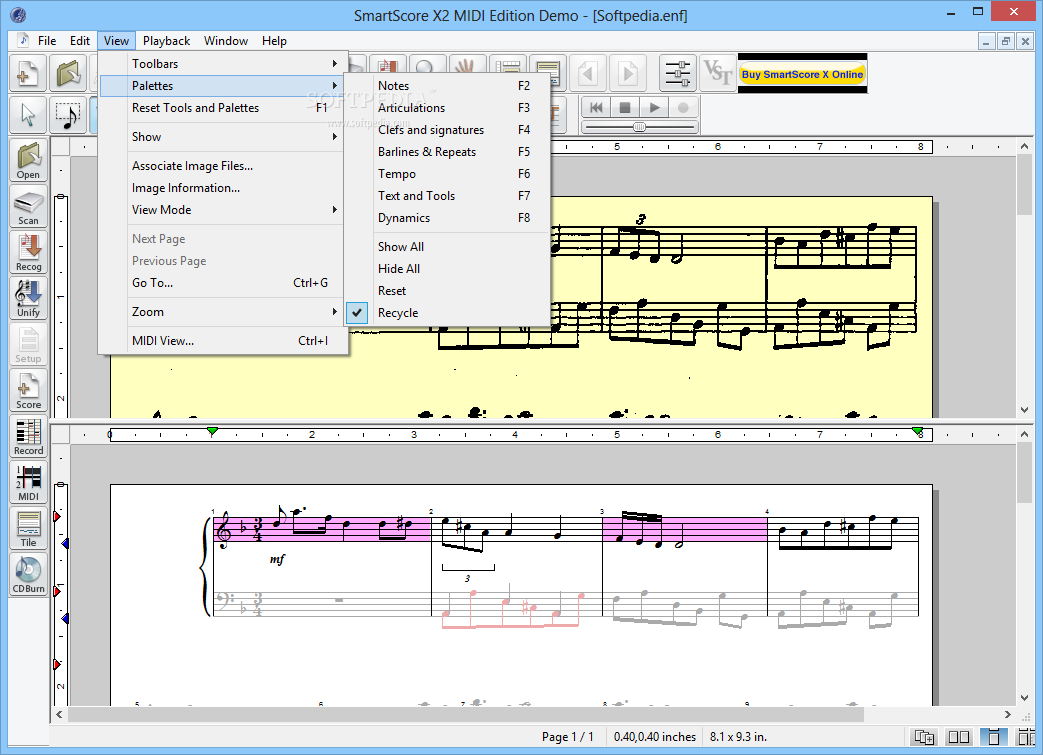
Task: Select the dashed-box note selection tool
Action: click(x=68, y=114)
